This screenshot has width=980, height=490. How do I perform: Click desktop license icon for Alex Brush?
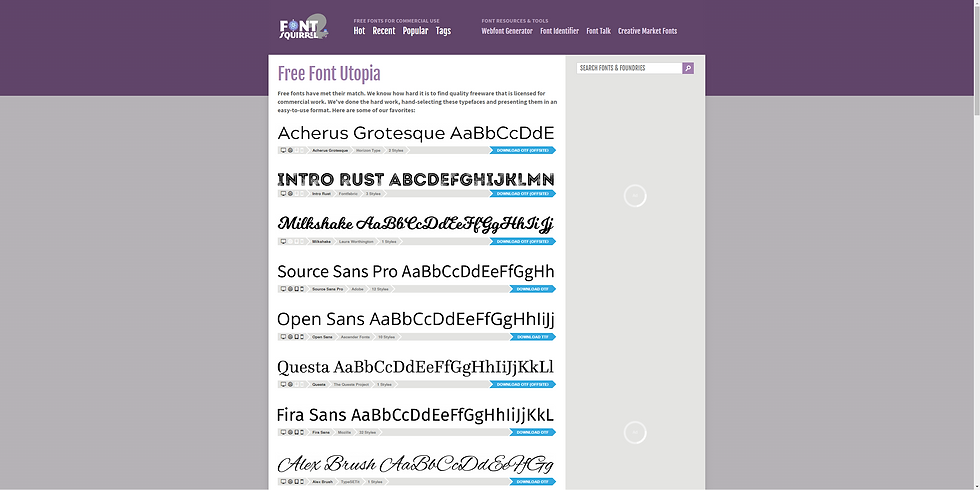point(283,482)
